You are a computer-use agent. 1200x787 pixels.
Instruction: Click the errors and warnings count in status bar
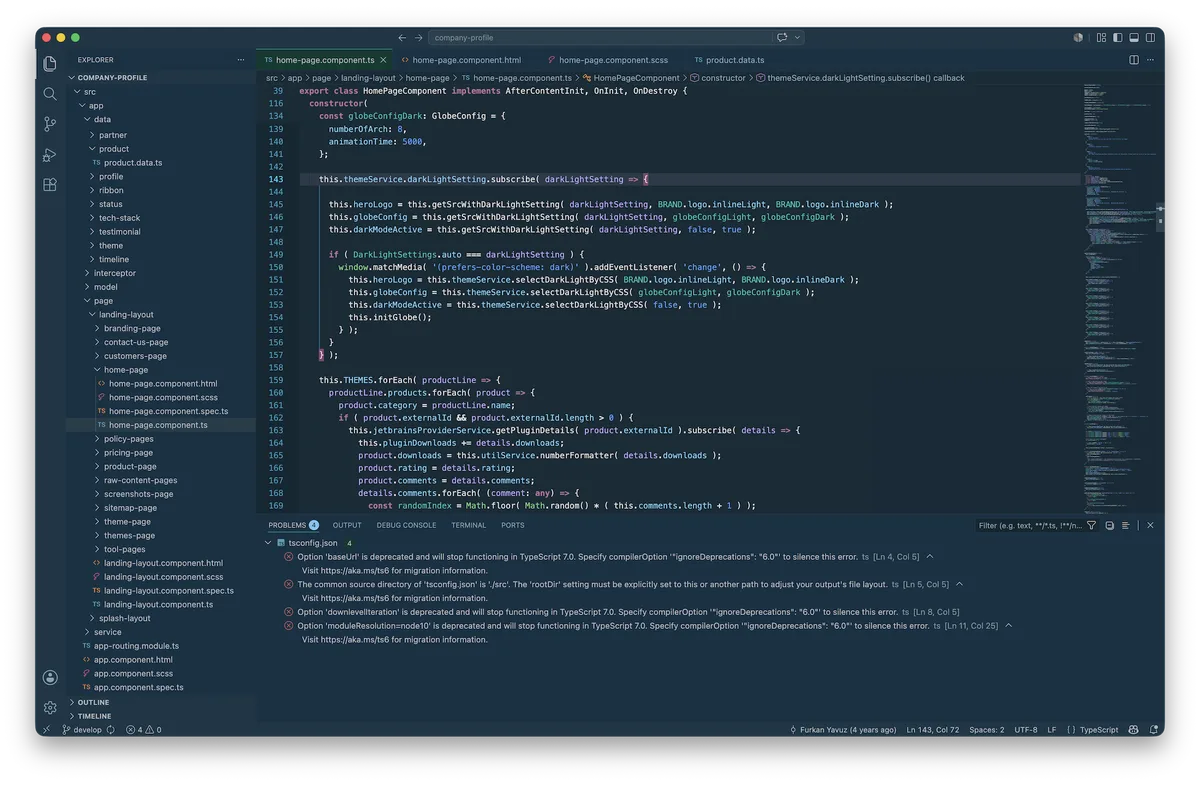143,730
